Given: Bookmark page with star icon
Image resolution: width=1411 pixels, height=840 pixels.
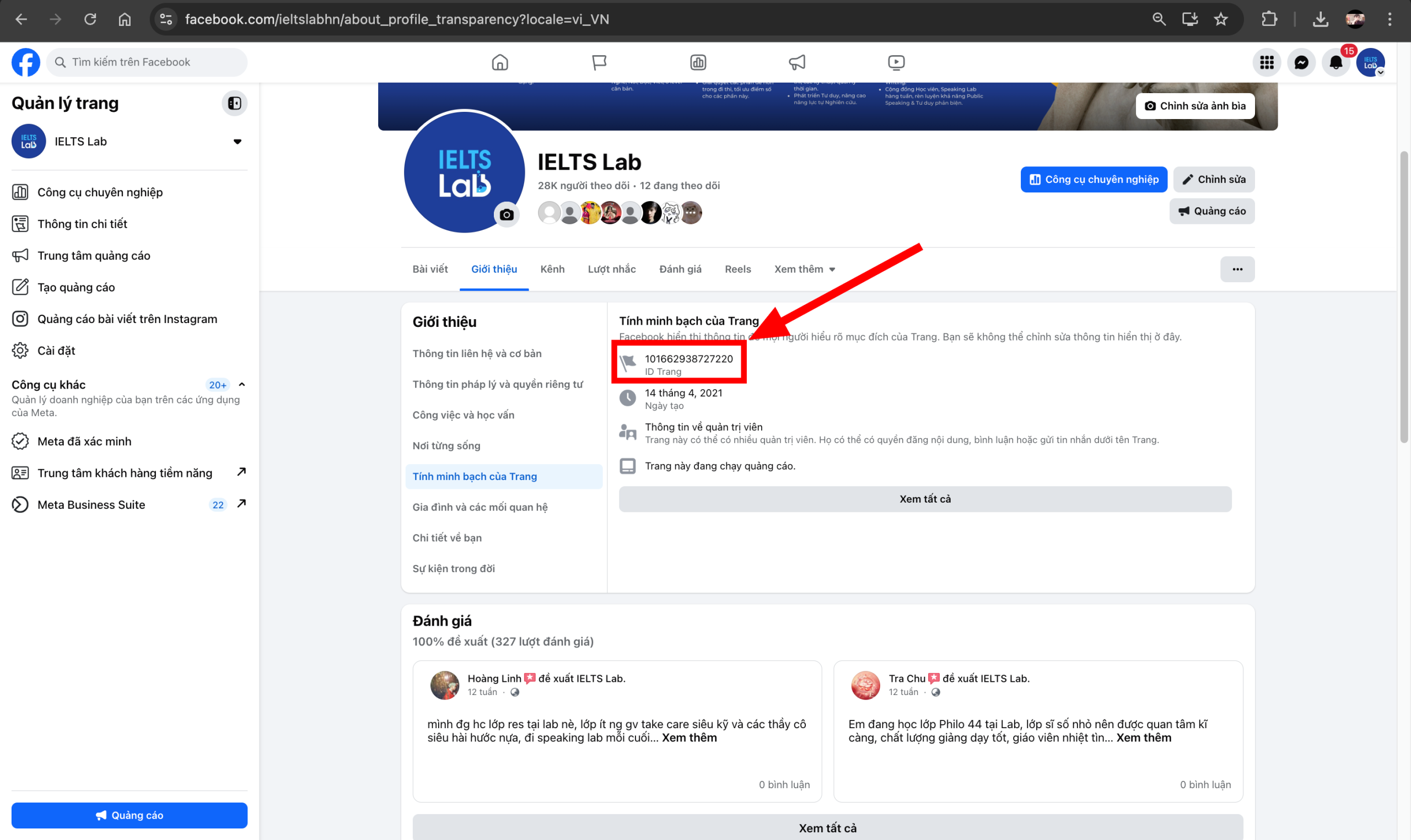Looking at the screenshot, I should [x=1221, y=19].
